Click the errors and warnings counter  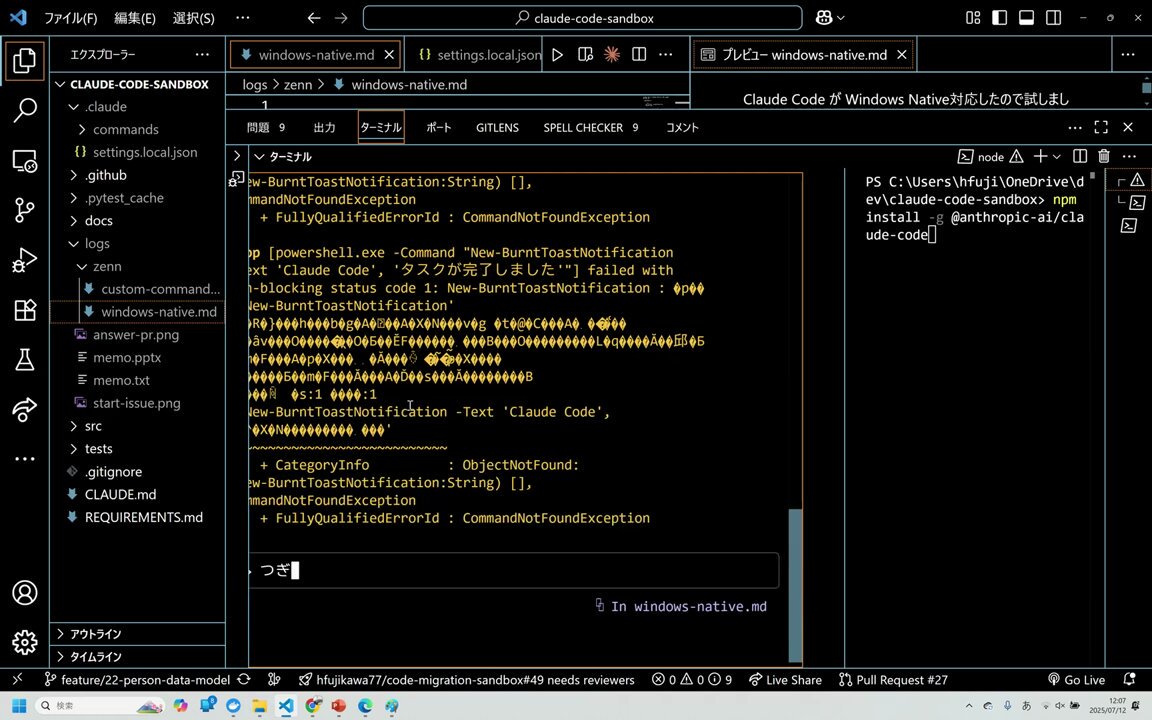point(691,680)
